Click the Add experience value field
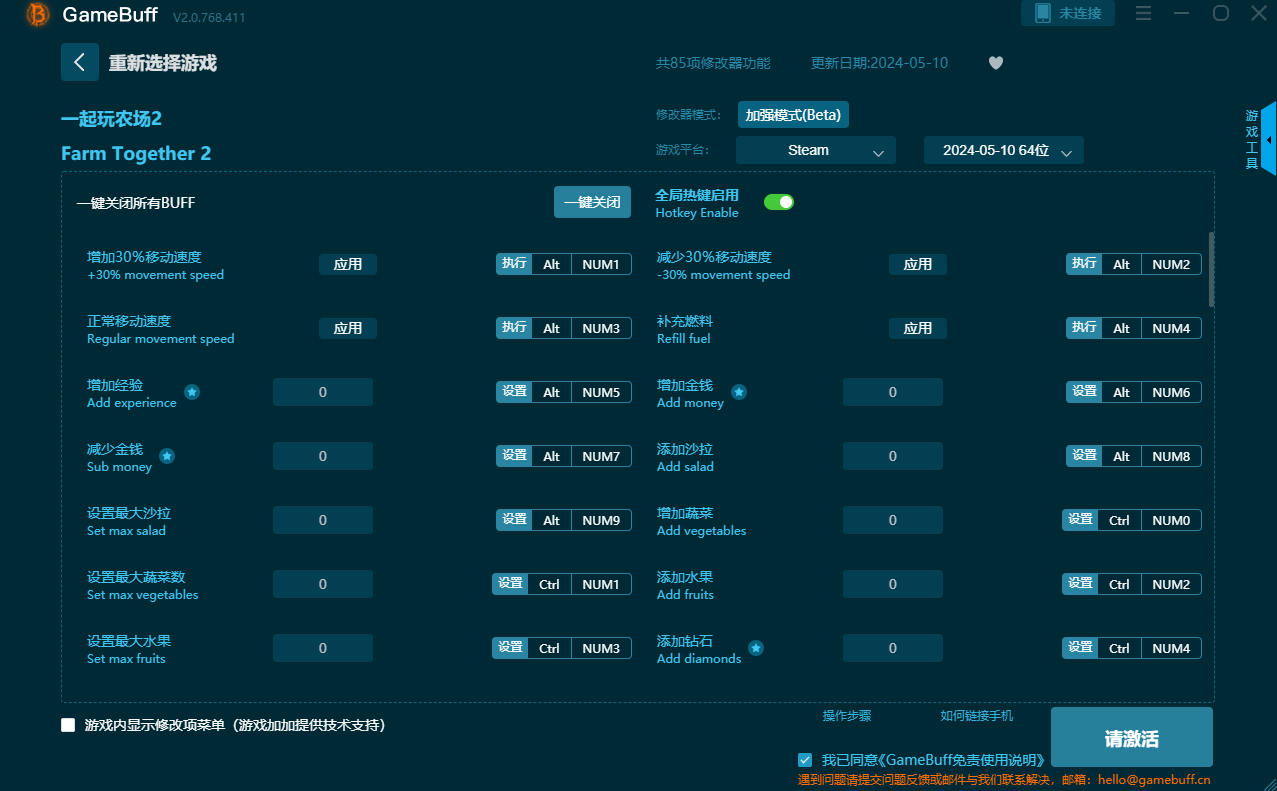 click(322, 392)
